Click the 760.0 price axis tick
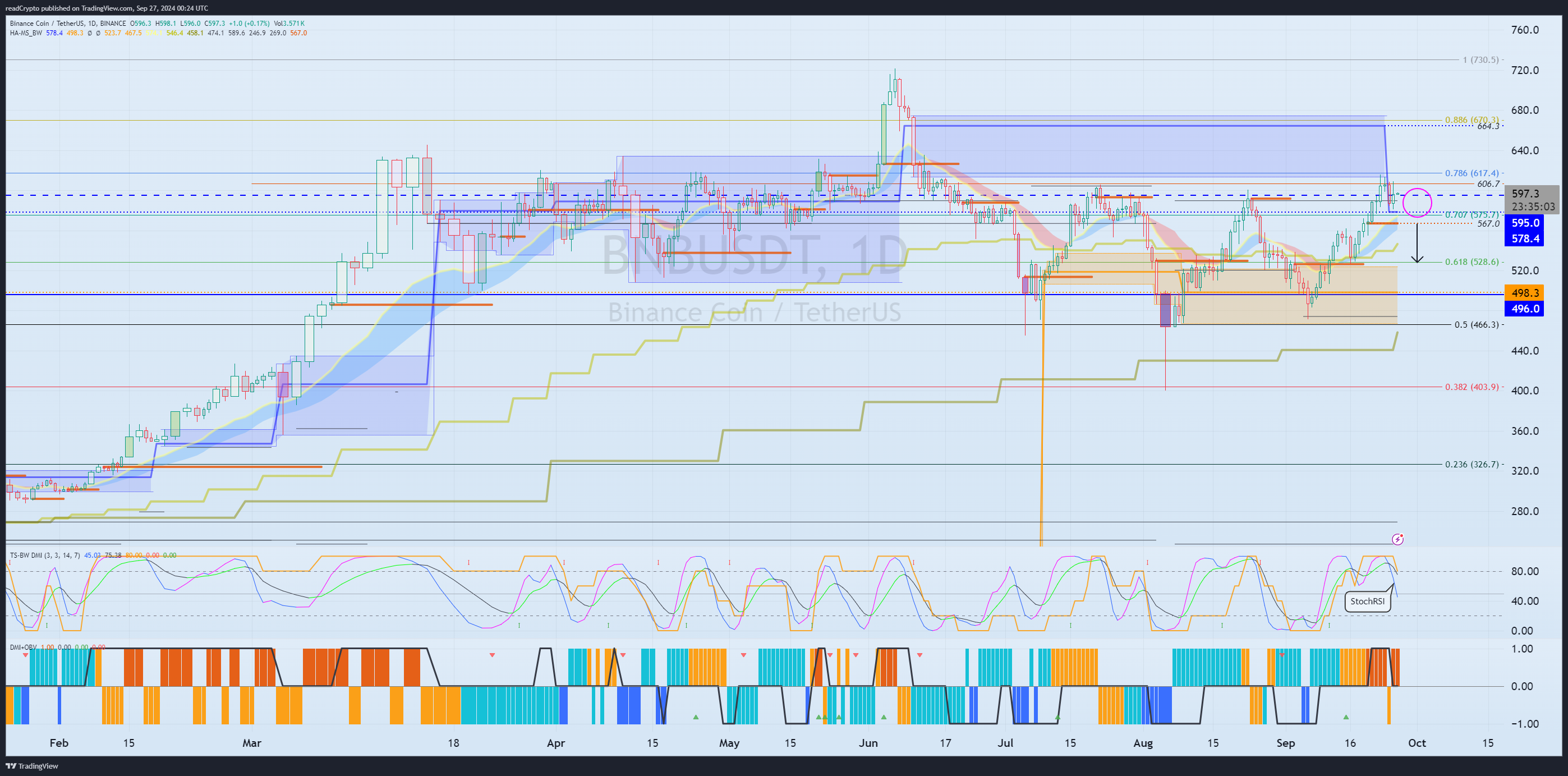The width and height of the screenshot is (1568, 776). tap(1525, 30)
